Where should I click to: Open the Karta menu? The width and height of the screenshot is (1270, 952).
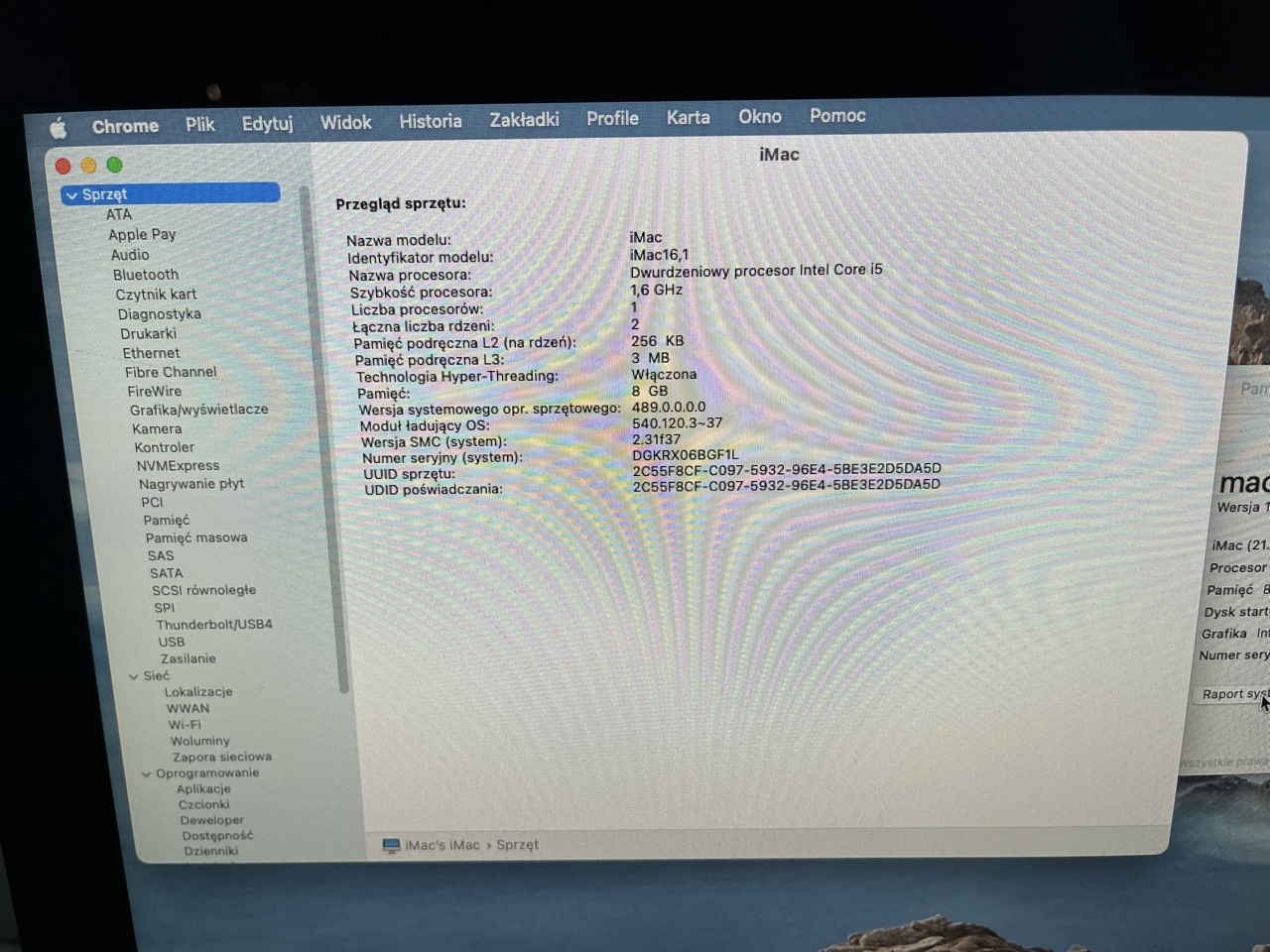(x=688, y=117)
